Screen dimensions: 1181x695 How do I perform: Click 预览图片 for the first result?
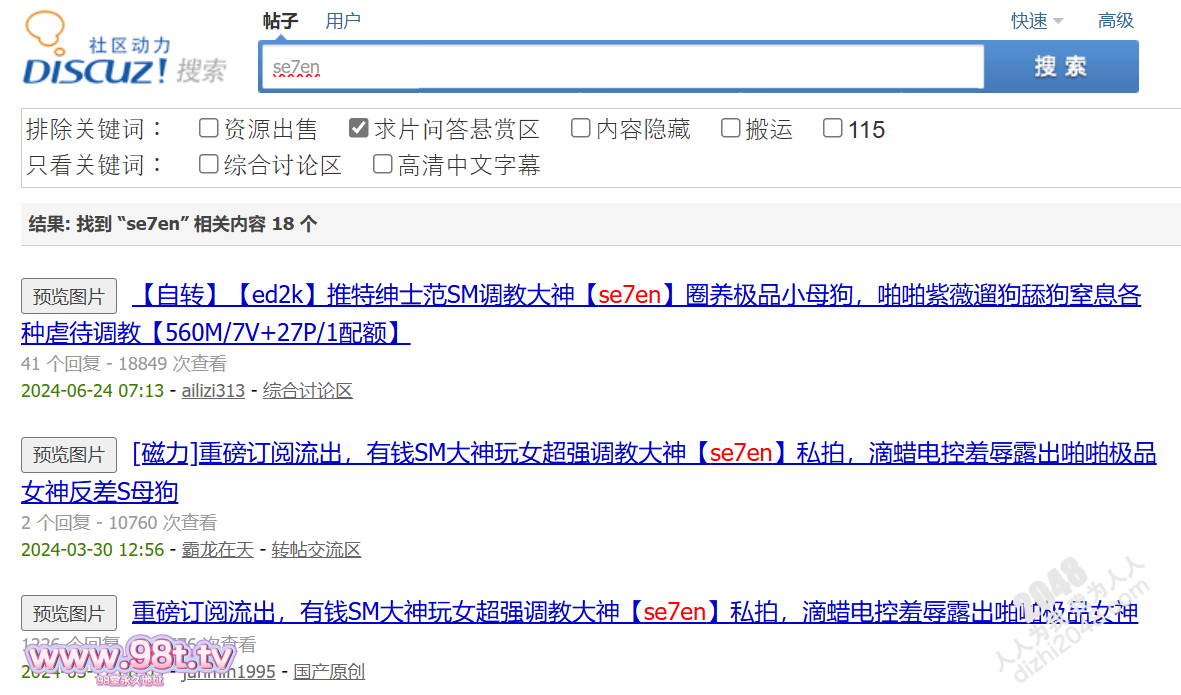pos(69,296)
